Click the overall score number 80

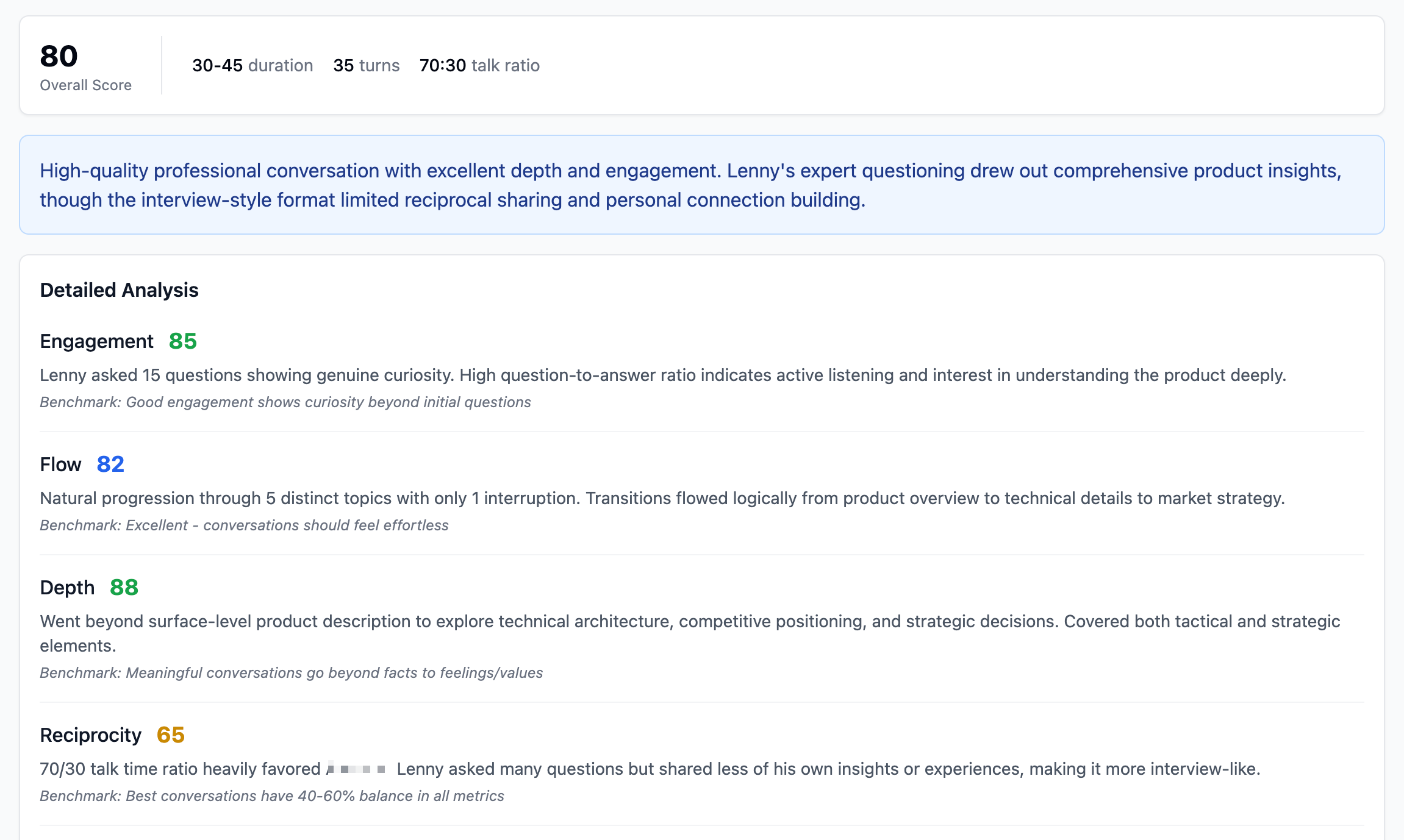[59, 57]
